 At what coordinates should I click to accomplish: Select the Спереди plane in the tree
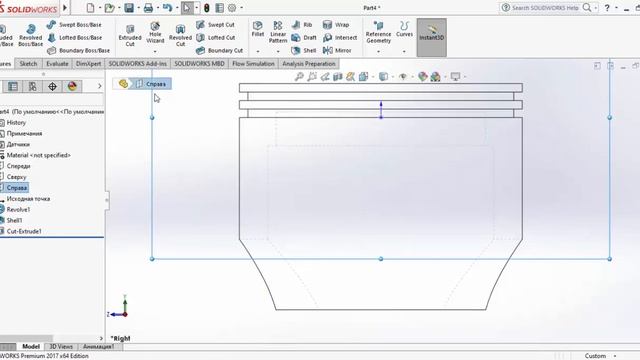point(16,166)
